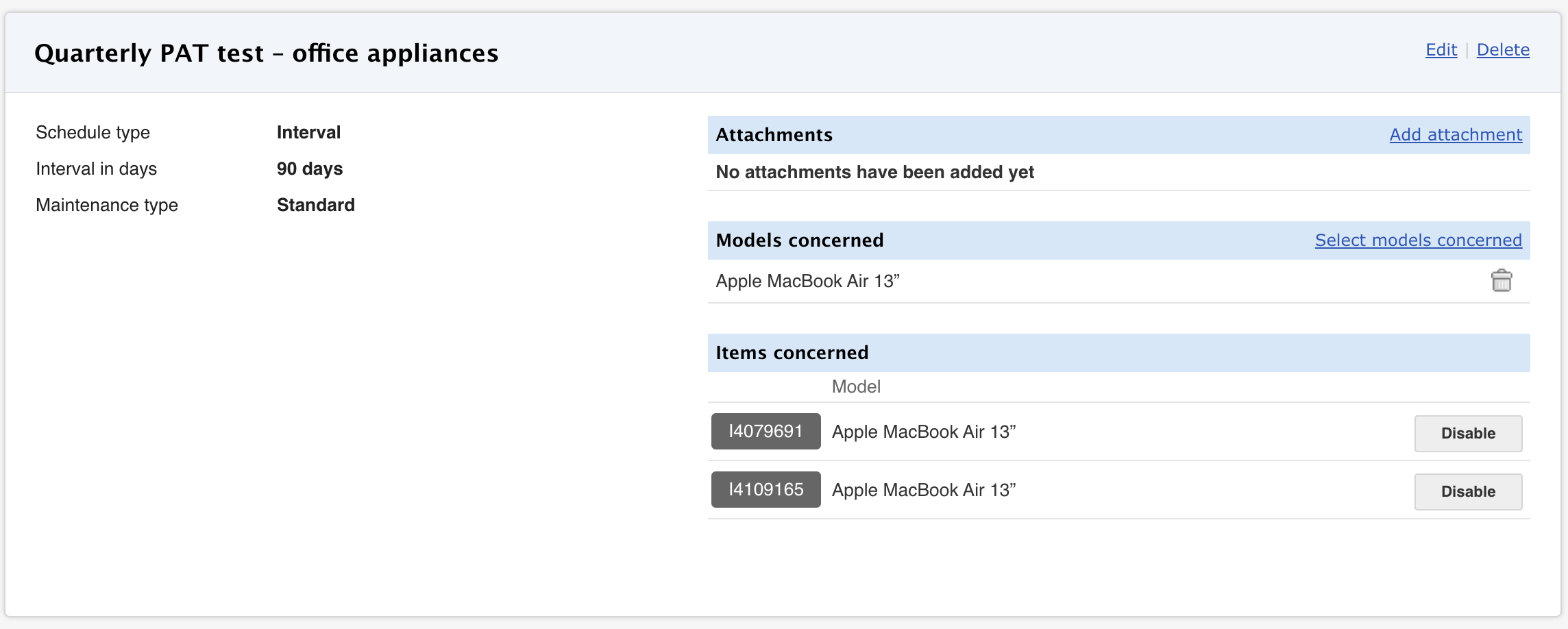Click the Models concerned section heading
This screenshot has width=1568, height=629.
pos(799,241)
